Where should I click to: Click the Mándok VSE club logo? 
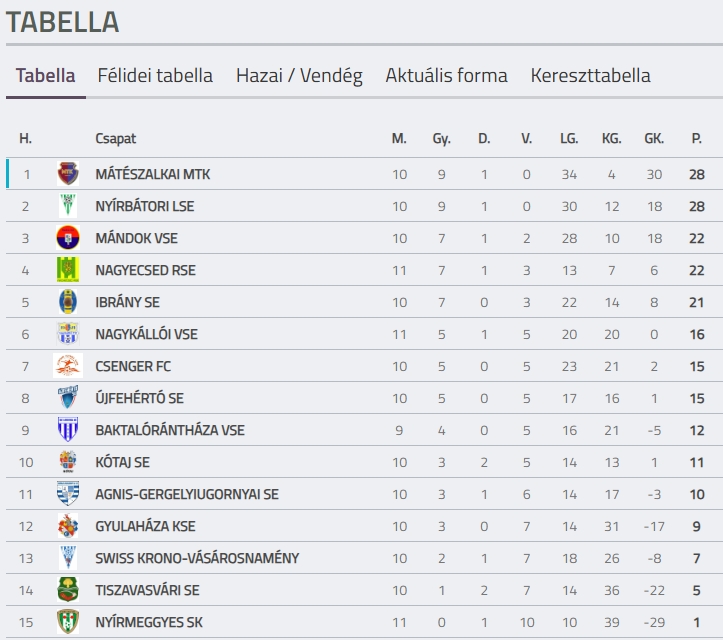click(x=67, y=238)
